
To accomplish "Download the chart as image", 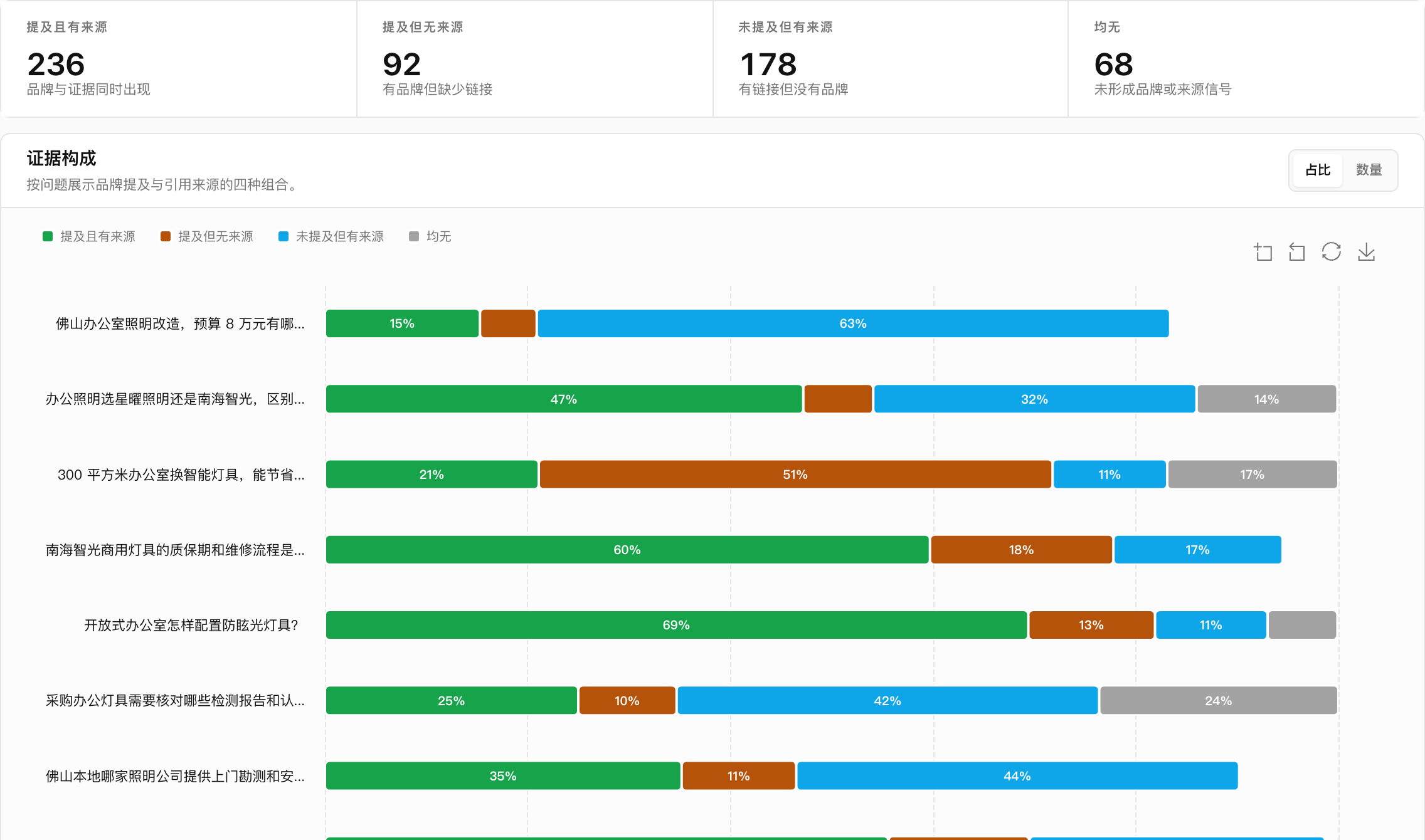I will 1366,252.
